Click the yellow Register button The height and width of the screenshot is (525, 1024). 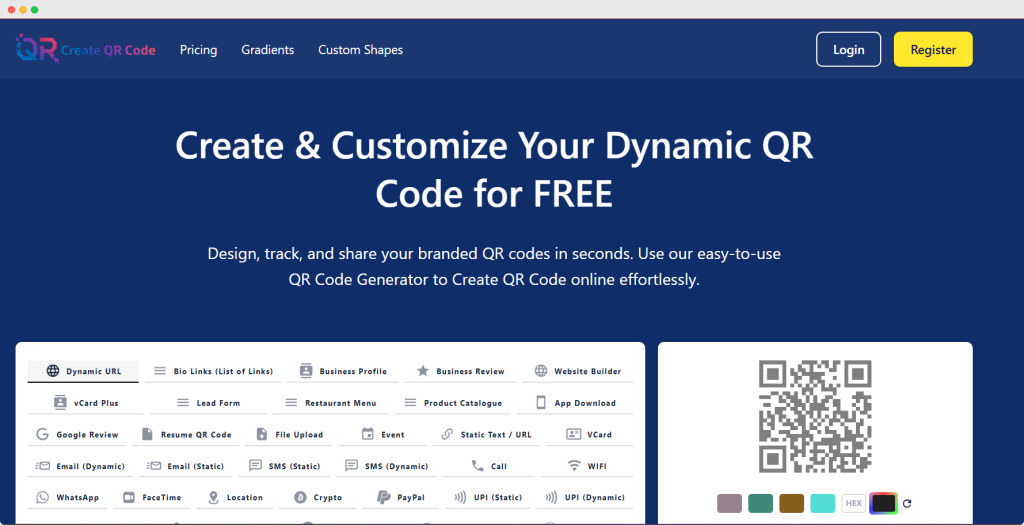coord(933,50)
